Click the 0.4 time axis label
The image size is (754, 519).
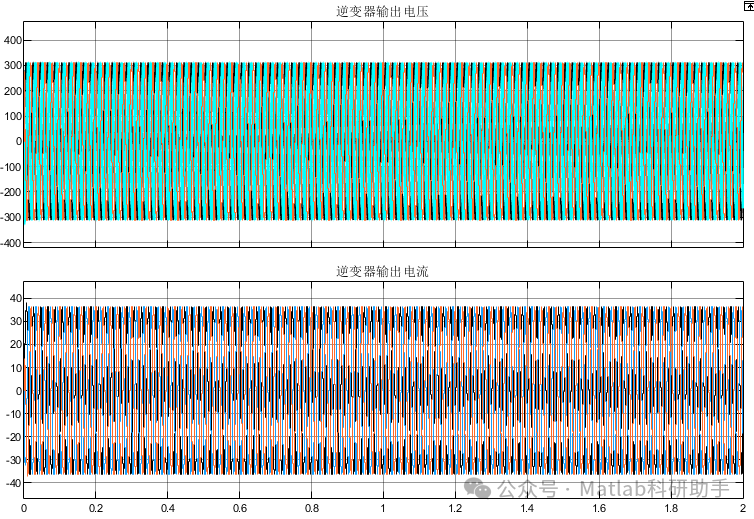(168, 508)
